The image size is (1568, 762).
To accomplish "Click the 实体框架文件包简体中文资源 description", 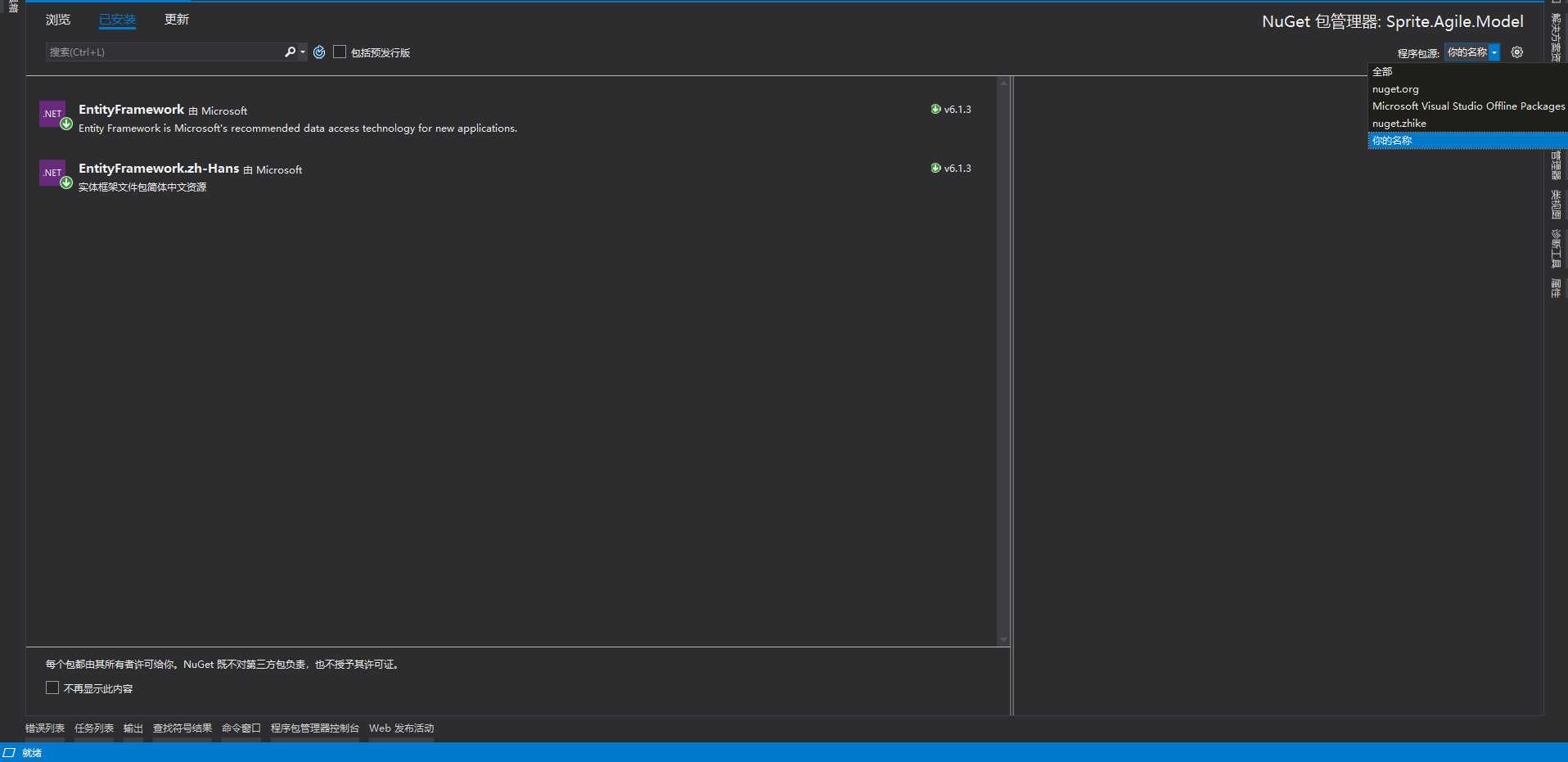I will click(x=142, y=187).
